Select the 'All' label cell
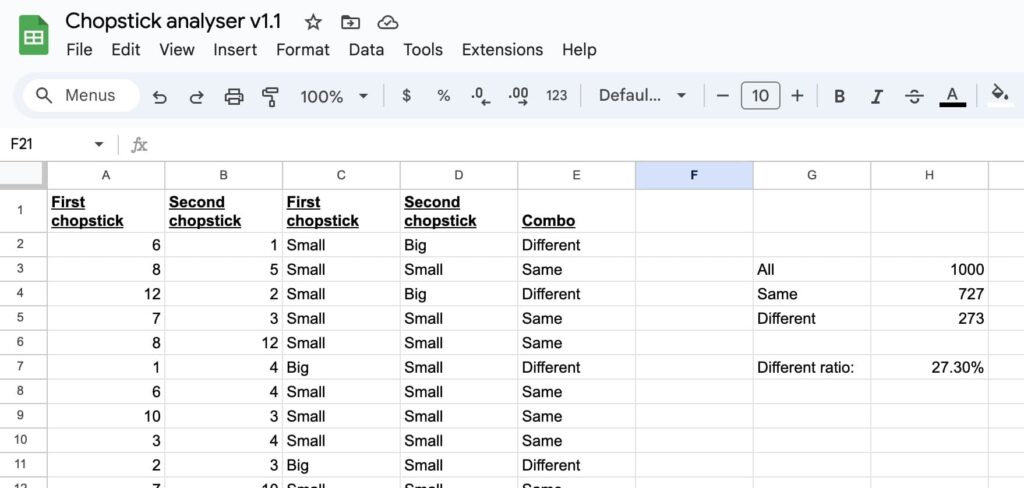Screen dimensions: 1024x488 click(x=811, y=269)
